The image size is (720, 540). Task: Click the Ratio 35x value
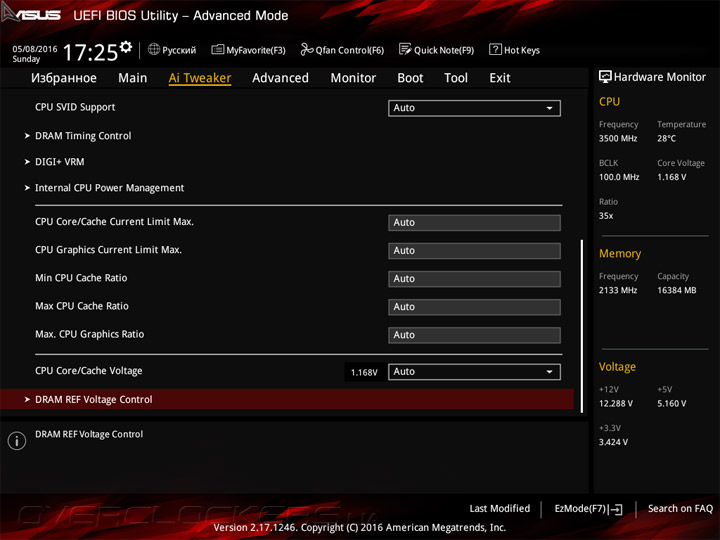pyautogui.click(x=606, y=215)
